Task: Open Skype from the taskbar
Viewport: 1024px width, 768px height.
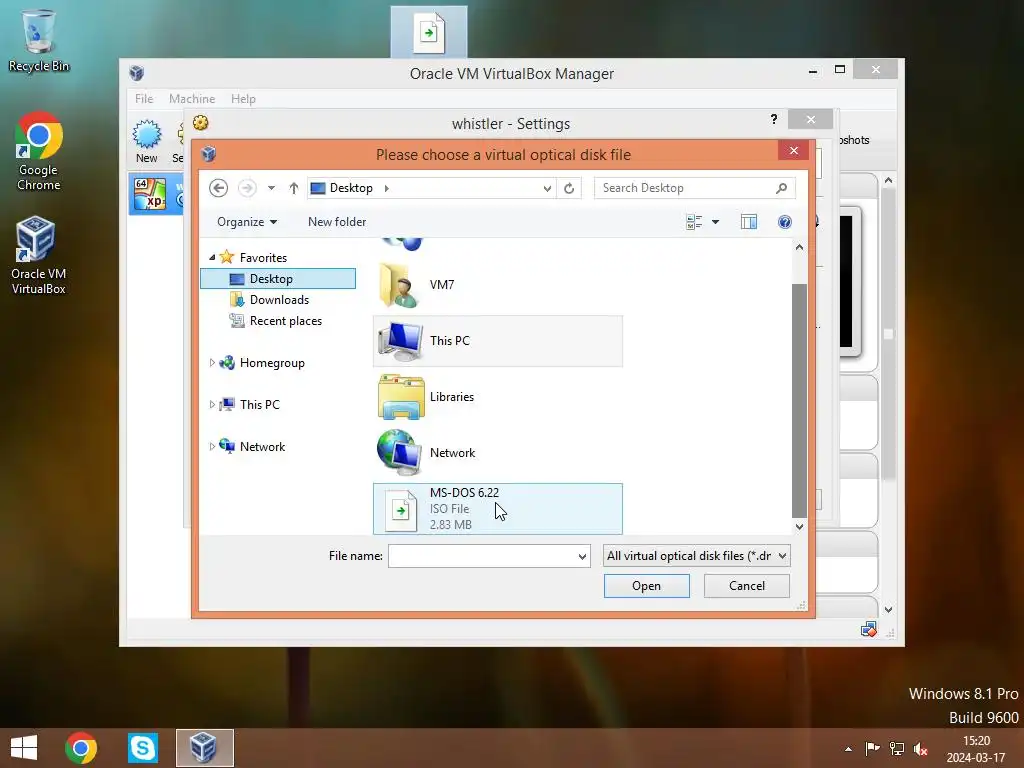Action: [142, 748]
